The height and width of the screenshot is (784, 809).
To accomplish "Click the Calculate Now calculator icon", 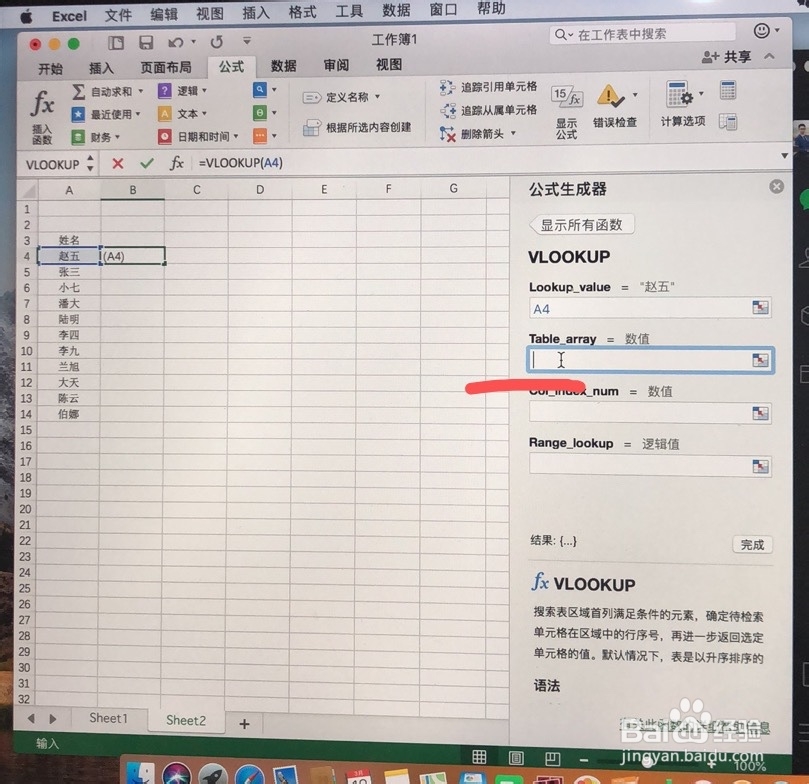I will tap(727, 90).
